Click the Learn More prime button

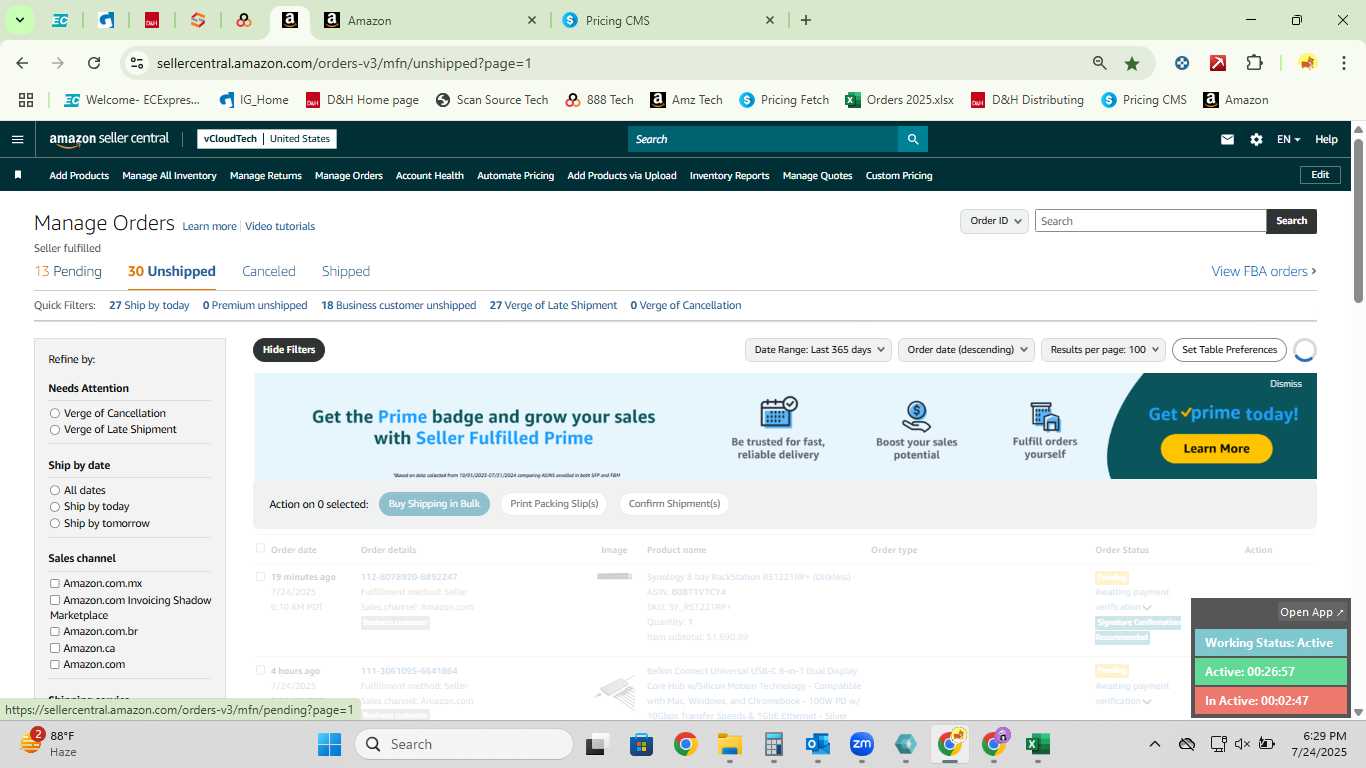click(x=1216, y=448)
